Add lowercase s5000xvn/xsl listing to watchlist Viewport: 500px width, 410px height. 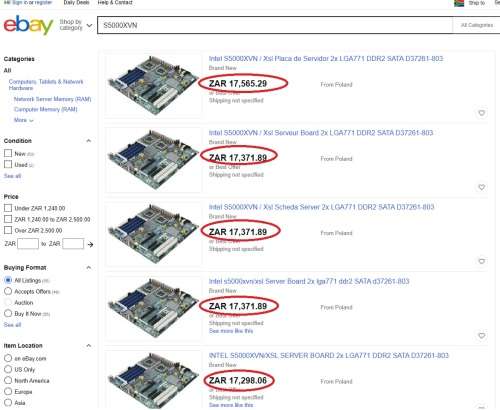481,336
